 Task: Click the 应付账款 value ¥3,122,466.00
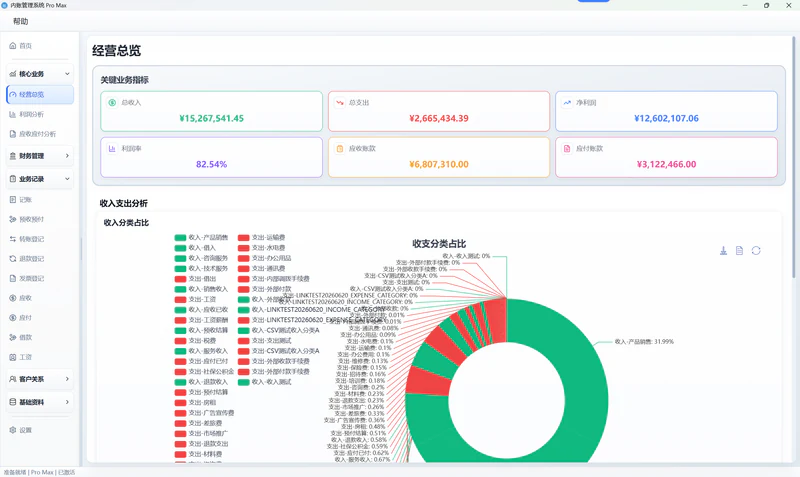click(x=666, y=164)
